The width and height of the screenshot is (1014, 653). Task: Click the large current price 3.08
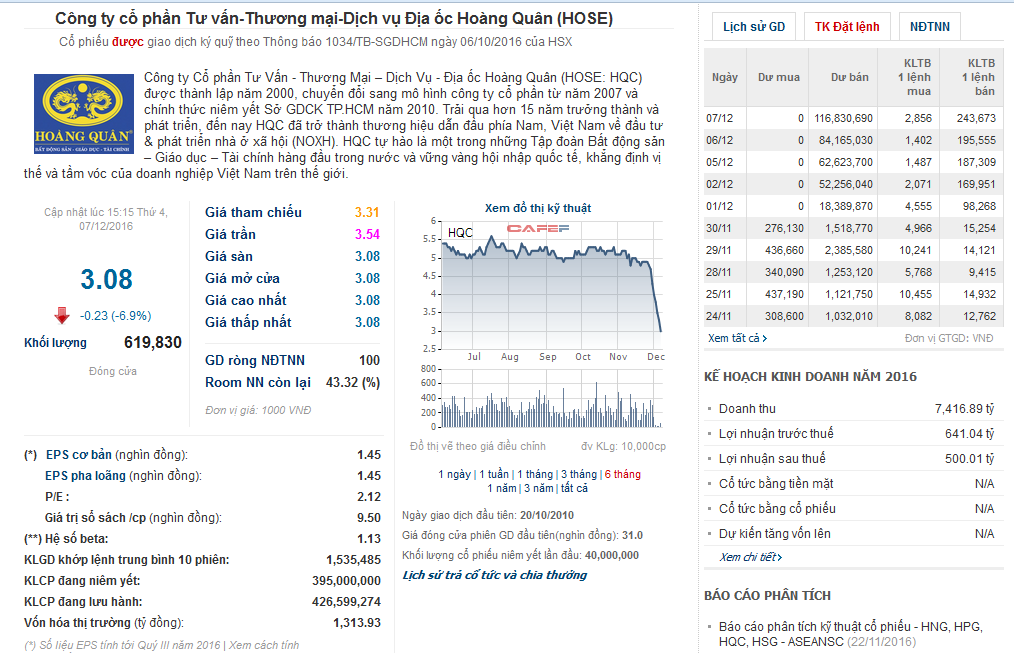click(x=106, y=279)
